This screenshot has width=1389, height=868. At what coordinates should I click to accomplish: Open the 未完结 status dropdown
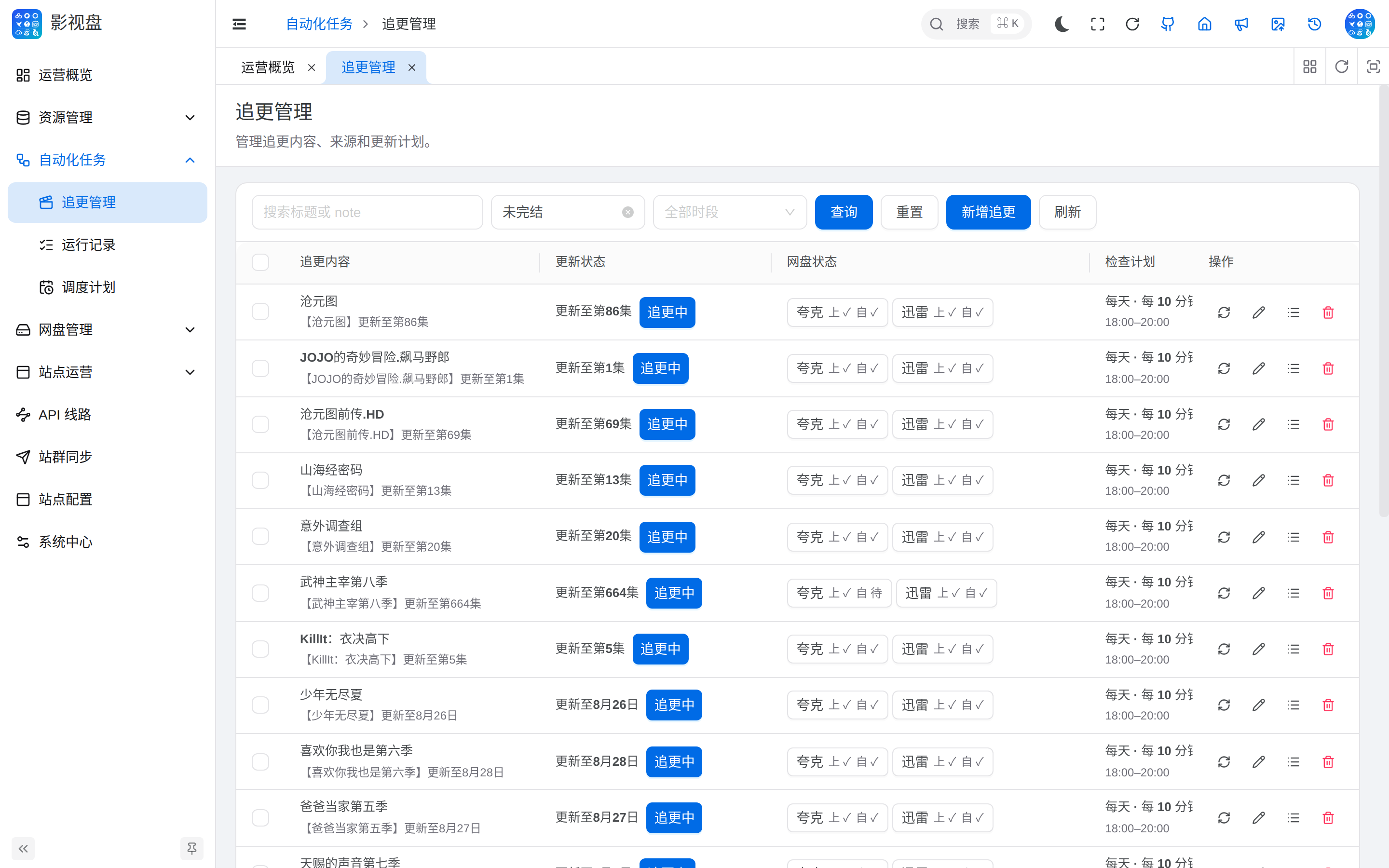click(x=568, y=212)
